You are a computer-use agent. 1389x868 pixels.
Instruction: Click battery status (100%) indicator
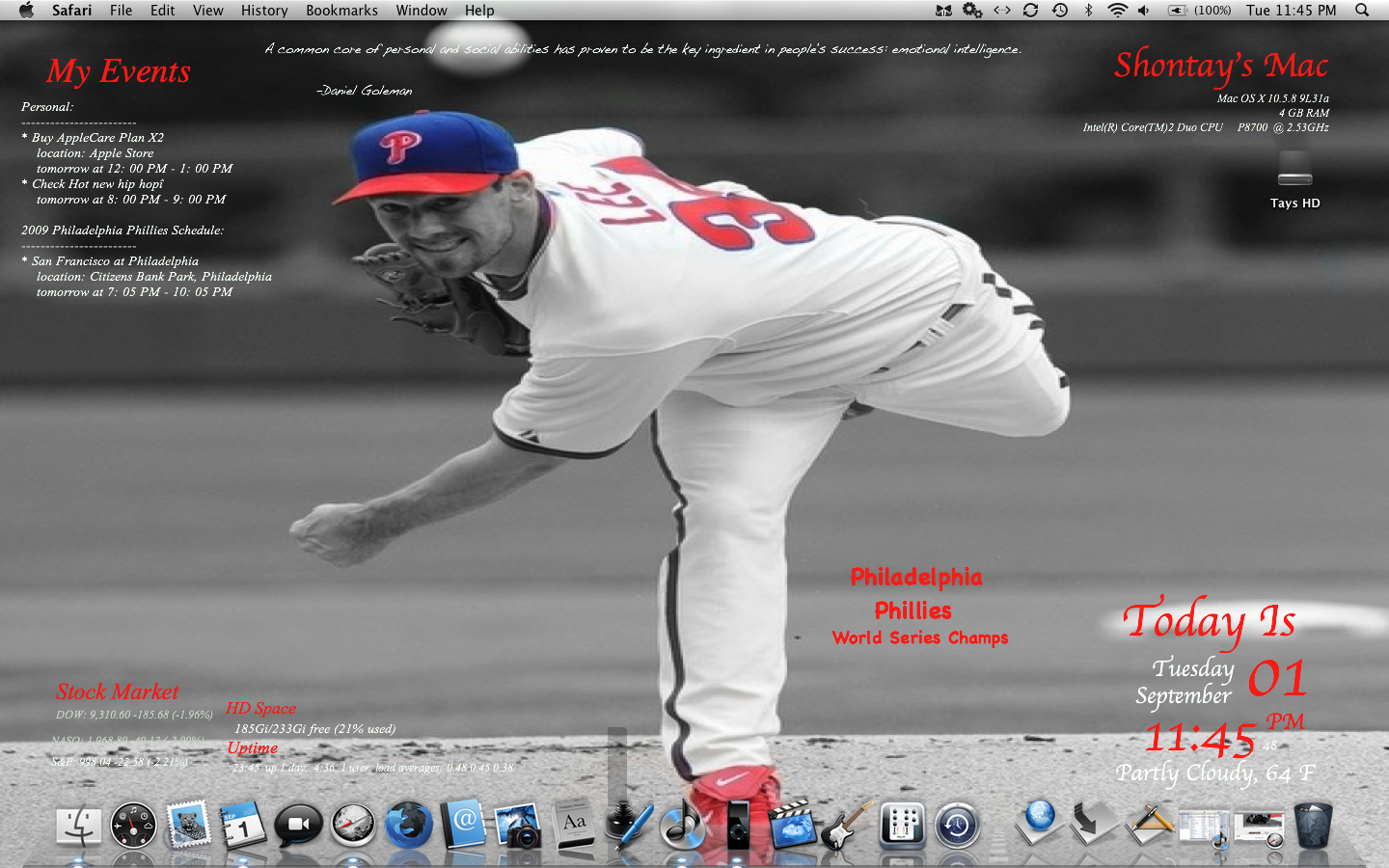click(x=1200, y=11)
